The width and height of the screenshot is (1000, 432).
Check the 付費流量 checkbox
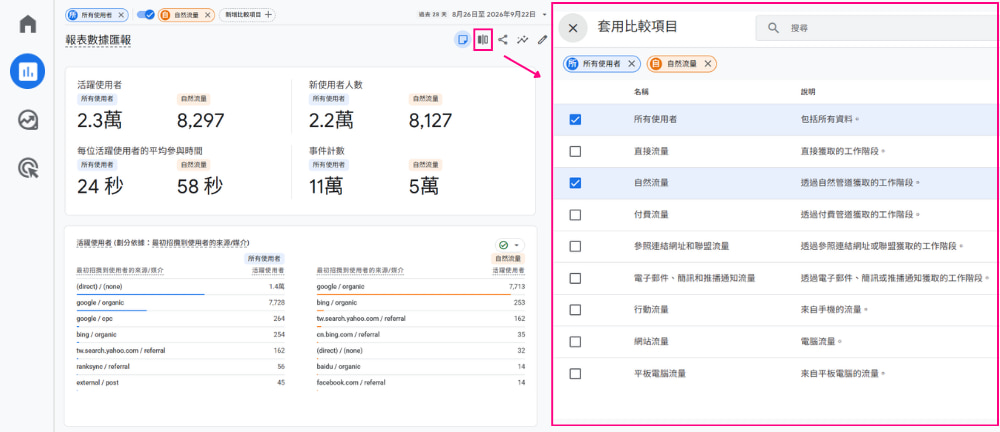[x=575, y=214]
